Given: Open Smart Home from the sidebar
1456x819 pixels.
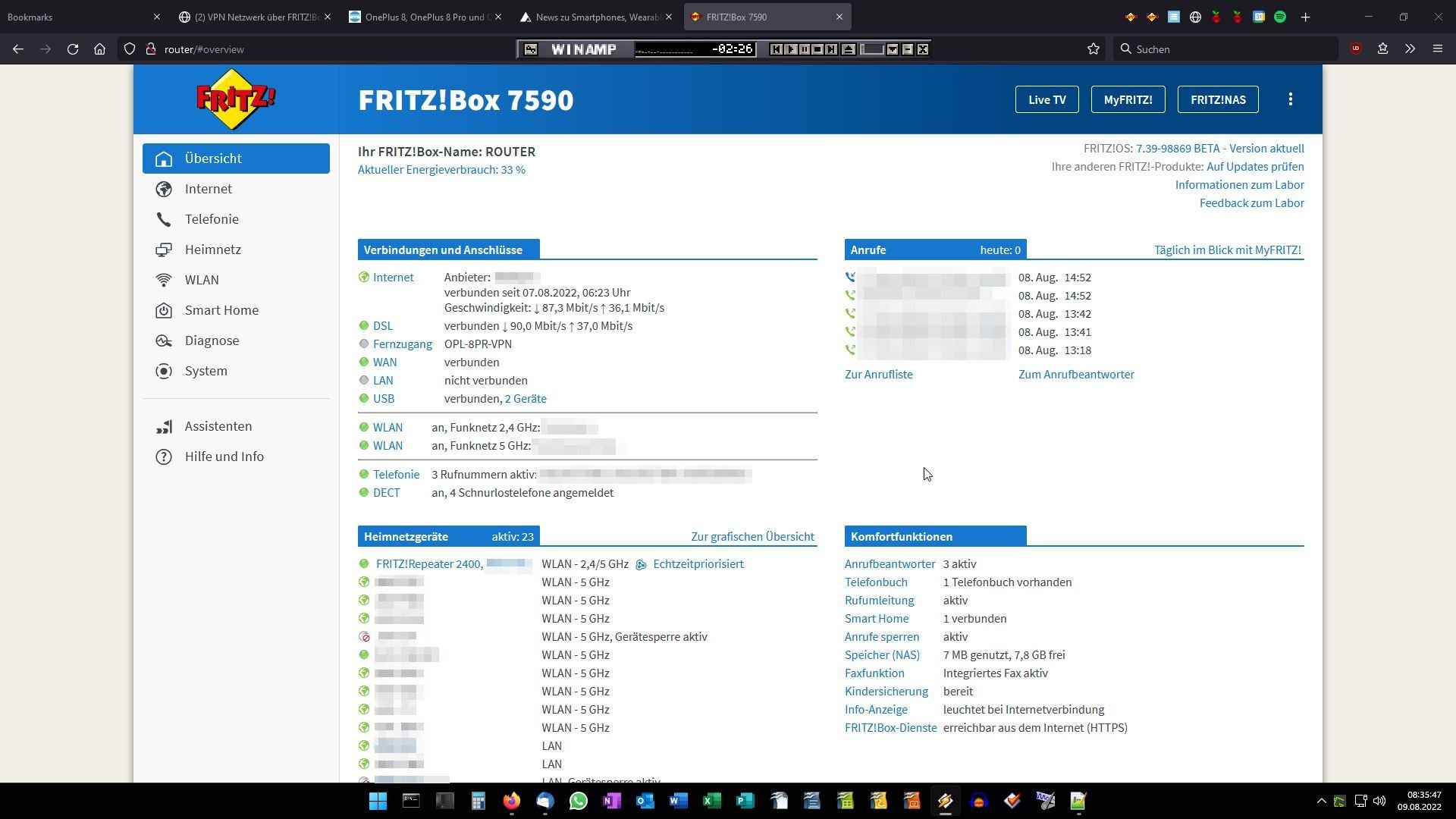Looking at the screenshot, I should [221, 310].
